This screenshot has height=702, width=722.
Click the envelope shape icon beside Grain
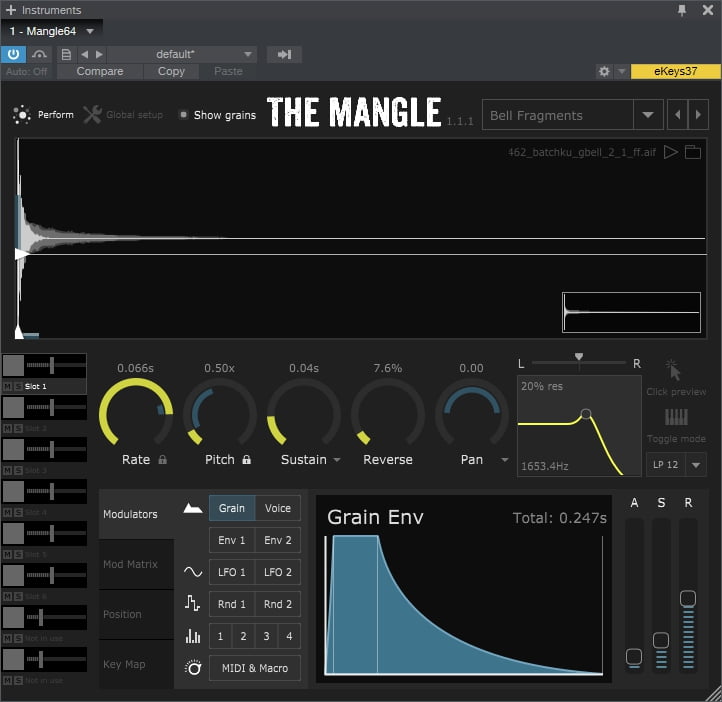pos(193,508)
